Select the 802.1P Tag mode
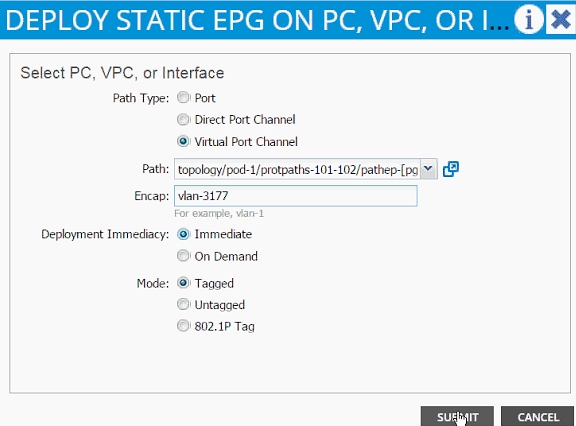Image resolution: width=576 pixels, height=426 pixels. click(x=183, y=326)
